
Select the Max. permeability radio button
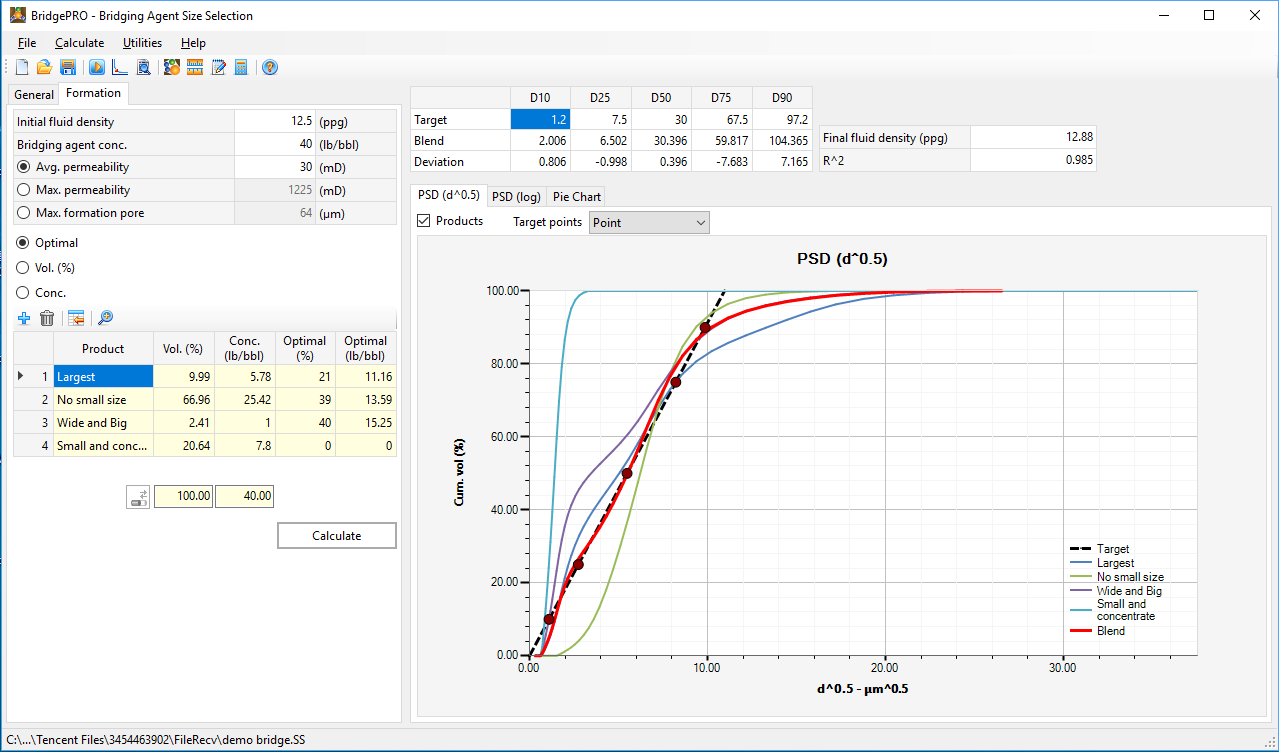[23, 190]
